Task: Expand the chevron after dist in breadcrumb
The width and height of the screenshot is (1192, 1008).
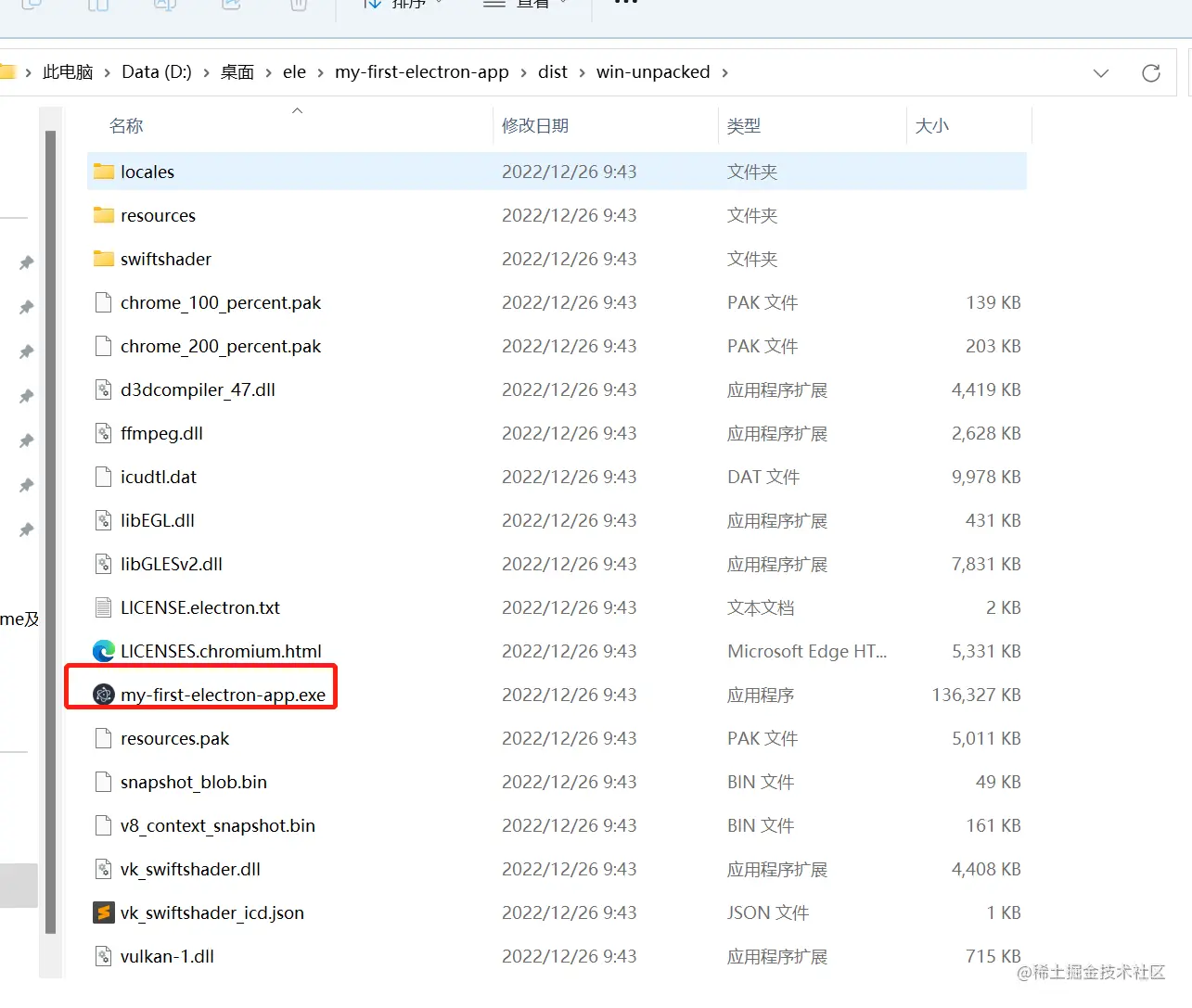Action: 583,72
